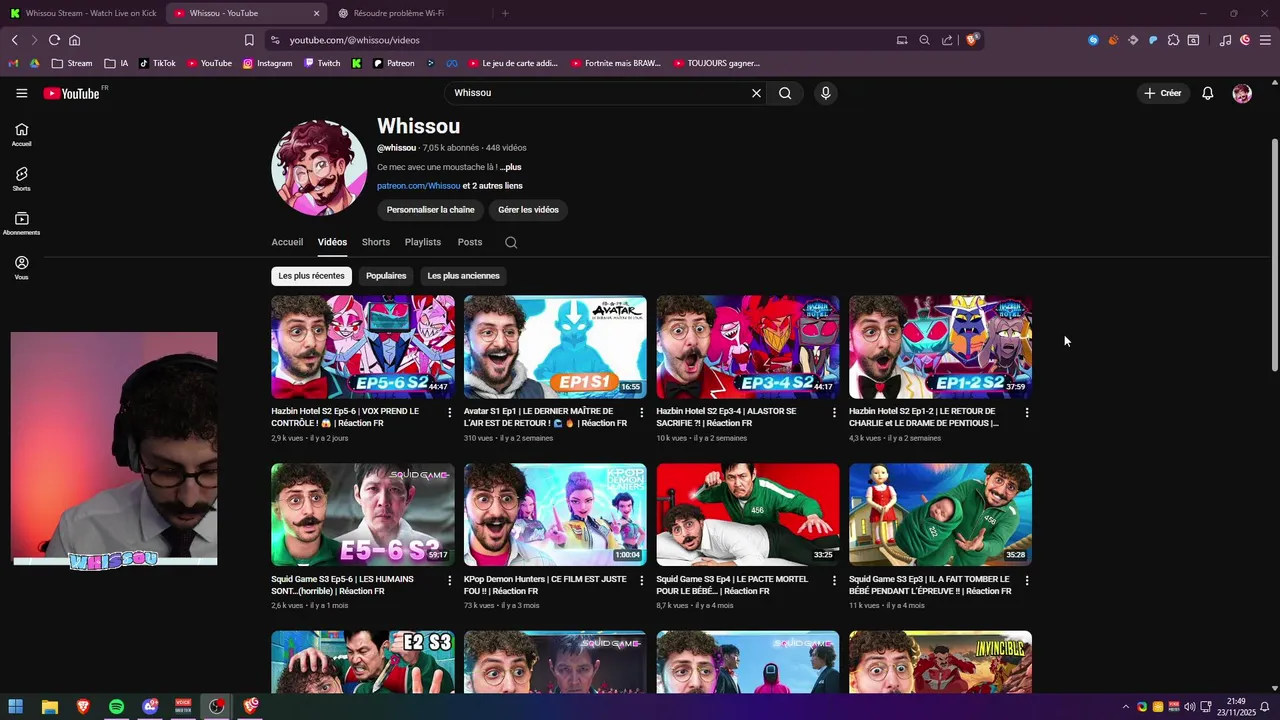This screenshot has height=720, width=1280.
Task: Open the KPop Demon Hunters video thumbnail
Action: click(x=555, y=515)
